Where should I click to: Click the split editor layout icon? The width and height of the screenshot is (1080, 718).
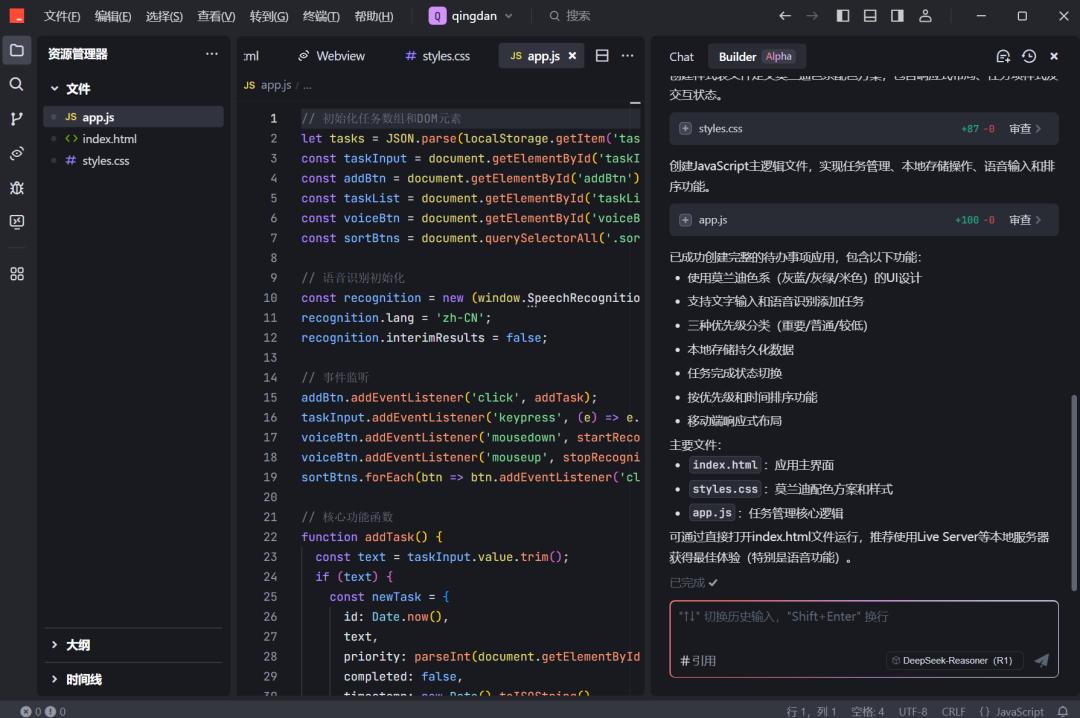pyautogui.click(x=602, y=56)
